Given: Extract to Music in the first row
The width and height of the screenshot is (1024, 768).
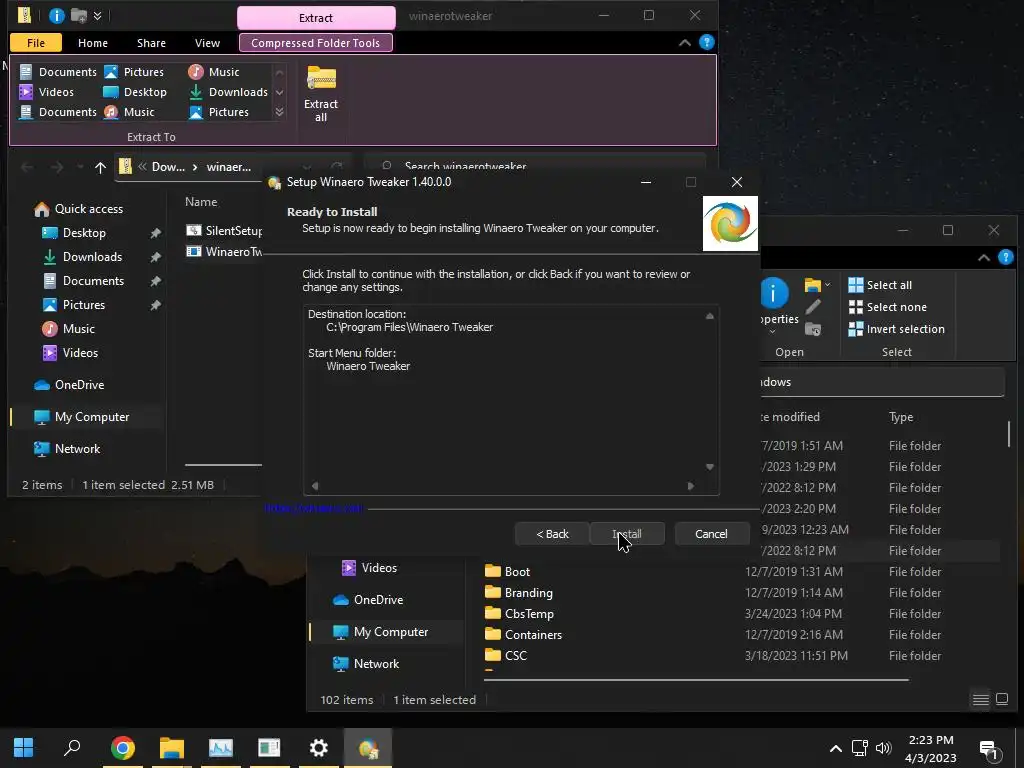Looking at the screenshot, I should click(214, 72).
